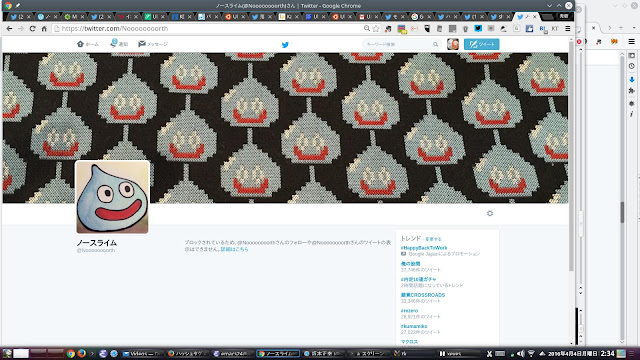Screen dimensions: 640x360
Task: Submit search with the magnifier in the search box
Action: (436, 44)
